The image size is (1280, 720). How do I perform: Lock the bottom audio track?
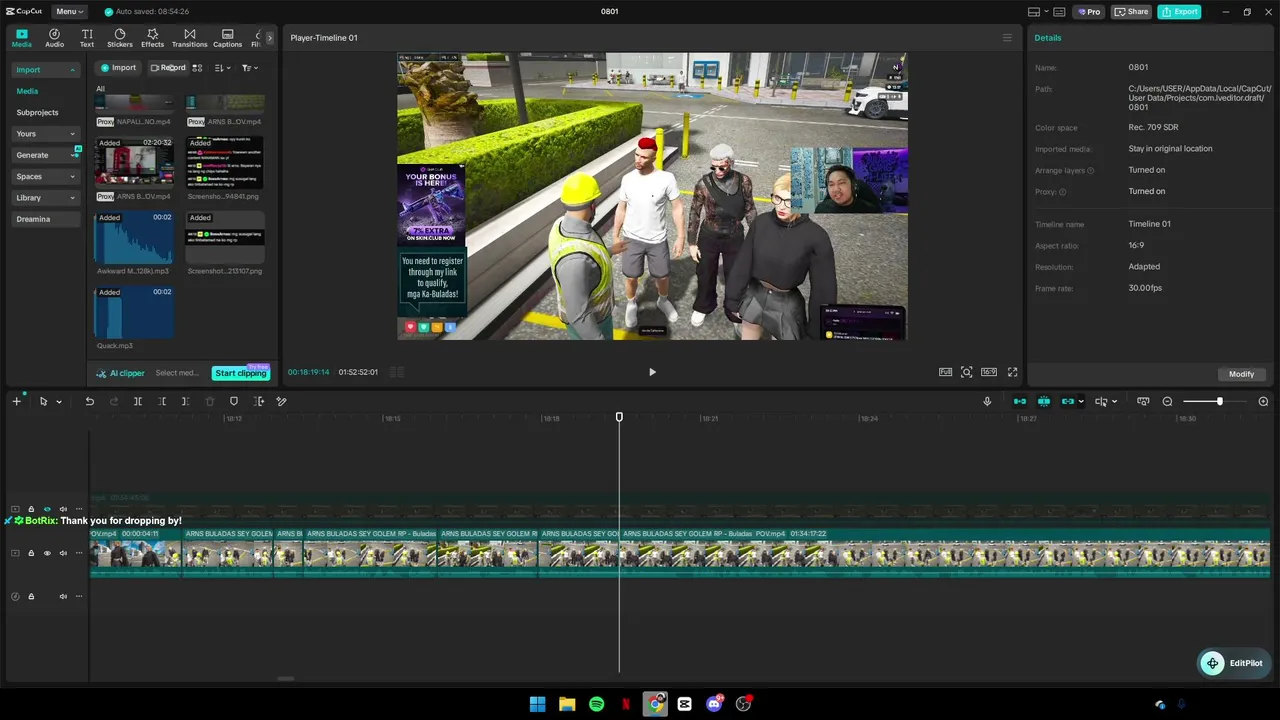point(31,596)
